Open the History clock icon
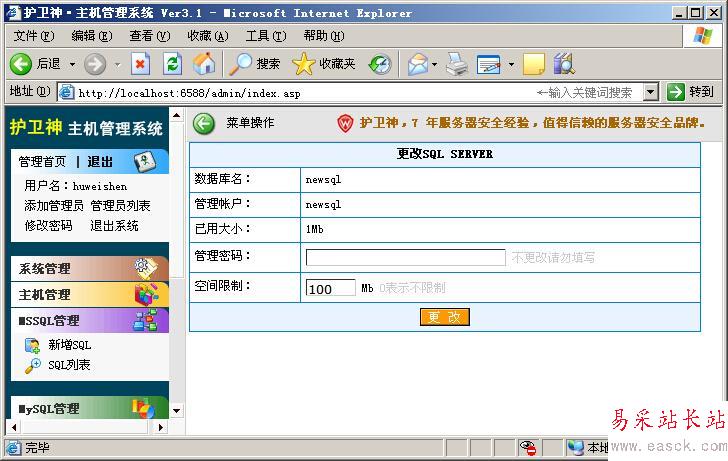Screen dimensions: 728x461 tap(380, 64)
